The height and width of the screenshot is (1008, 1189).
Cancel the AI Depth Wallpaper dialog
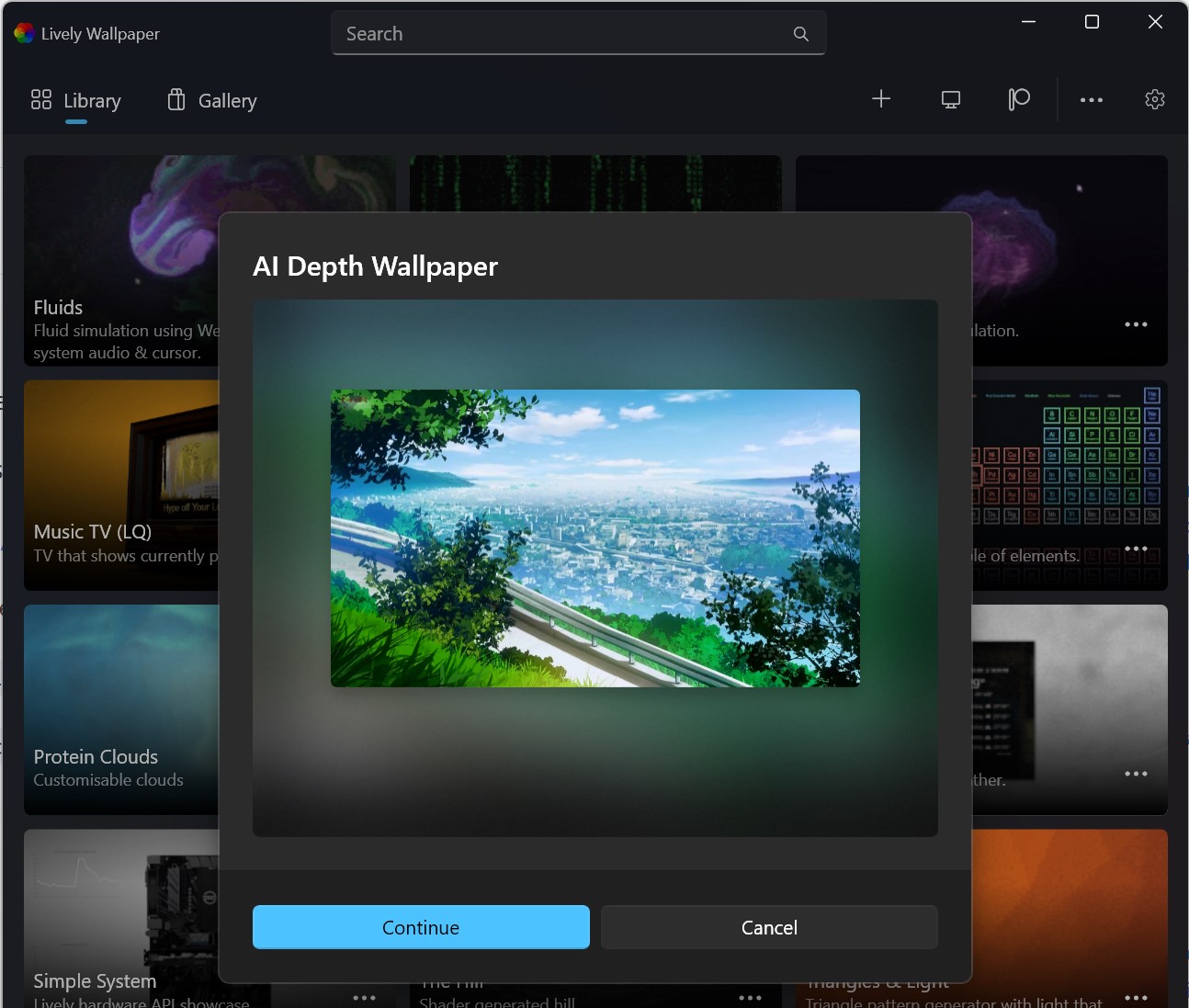[769, 927]
